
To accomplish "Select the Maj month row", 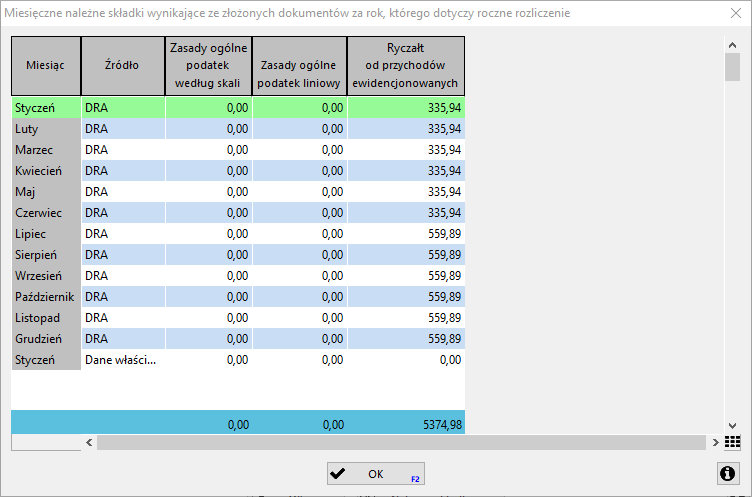I will [238, 192].
